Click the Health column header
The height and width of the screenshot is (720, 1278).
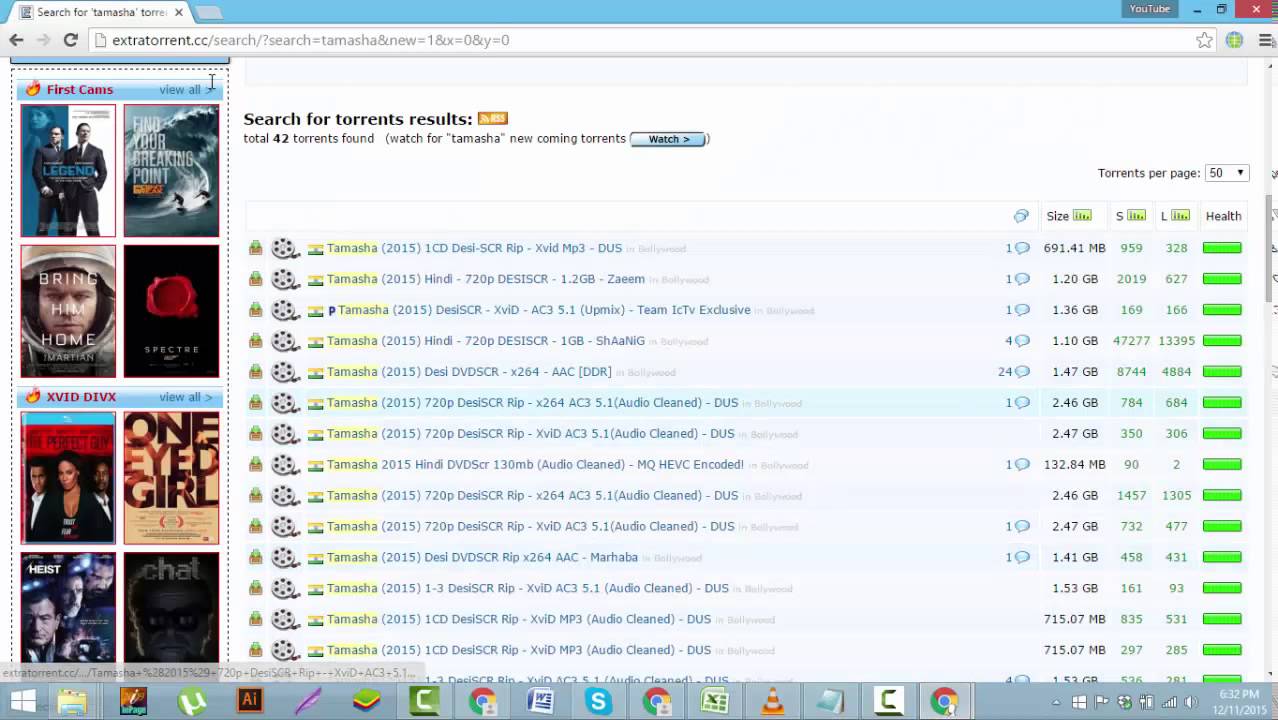pos(1223,216)
